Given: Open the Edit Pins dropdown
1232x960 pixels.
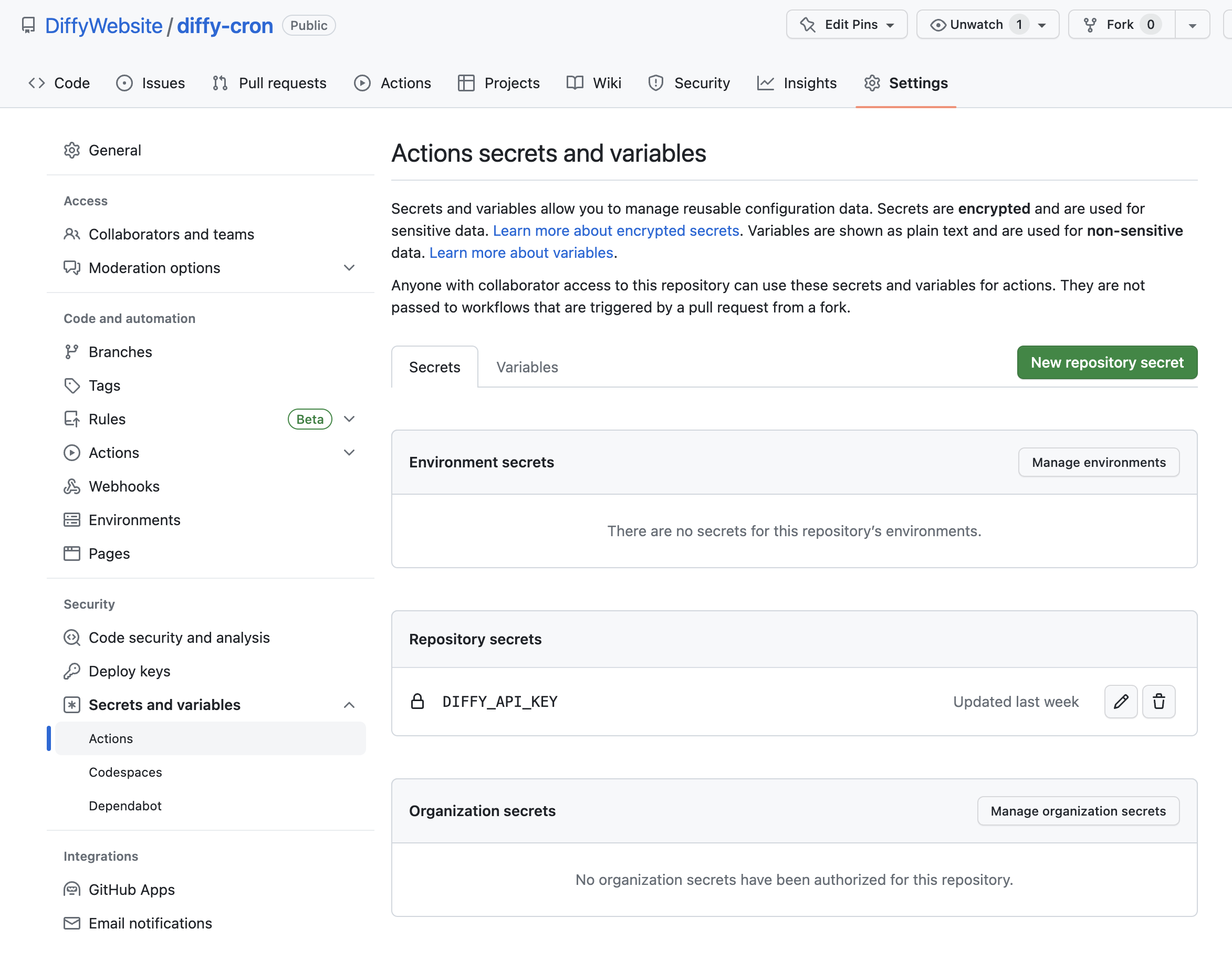Looking at the screenshot, I should tap(847, 25).
